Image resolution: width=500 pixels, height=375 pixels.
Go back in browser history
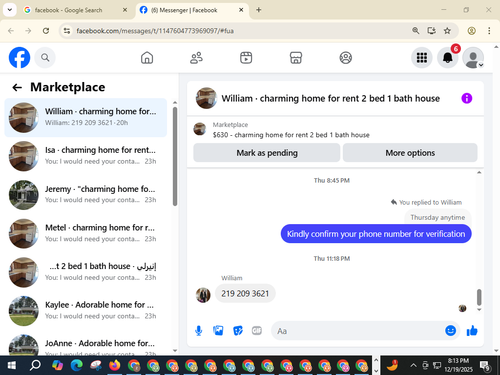coord(11,31)
